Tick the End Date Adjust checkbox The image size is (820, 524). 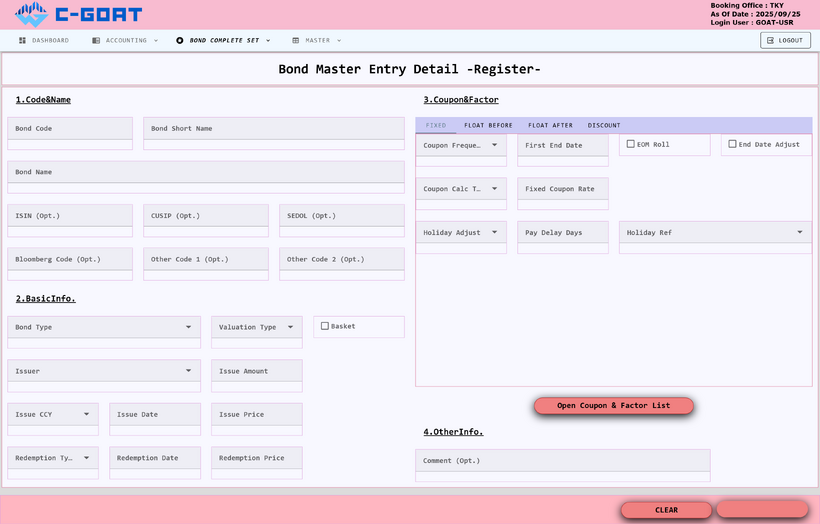point(732,144)
